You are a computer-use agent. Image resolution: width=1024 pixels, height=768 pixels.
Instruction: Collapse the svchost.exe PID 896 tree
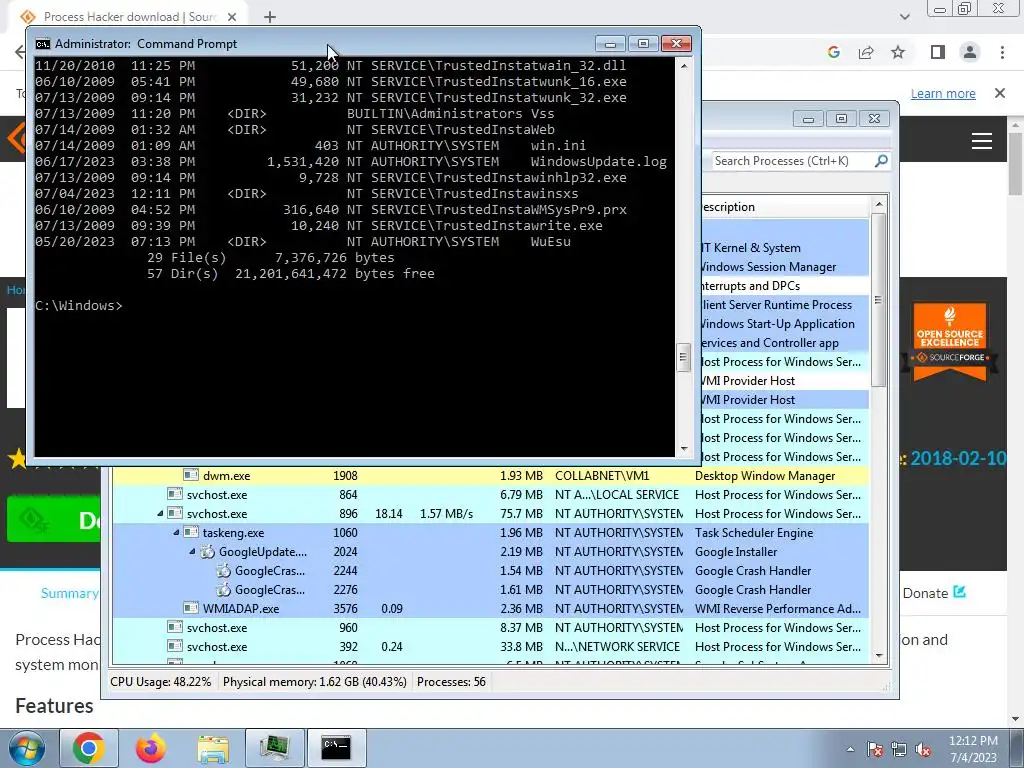click(x=160, y=514)
